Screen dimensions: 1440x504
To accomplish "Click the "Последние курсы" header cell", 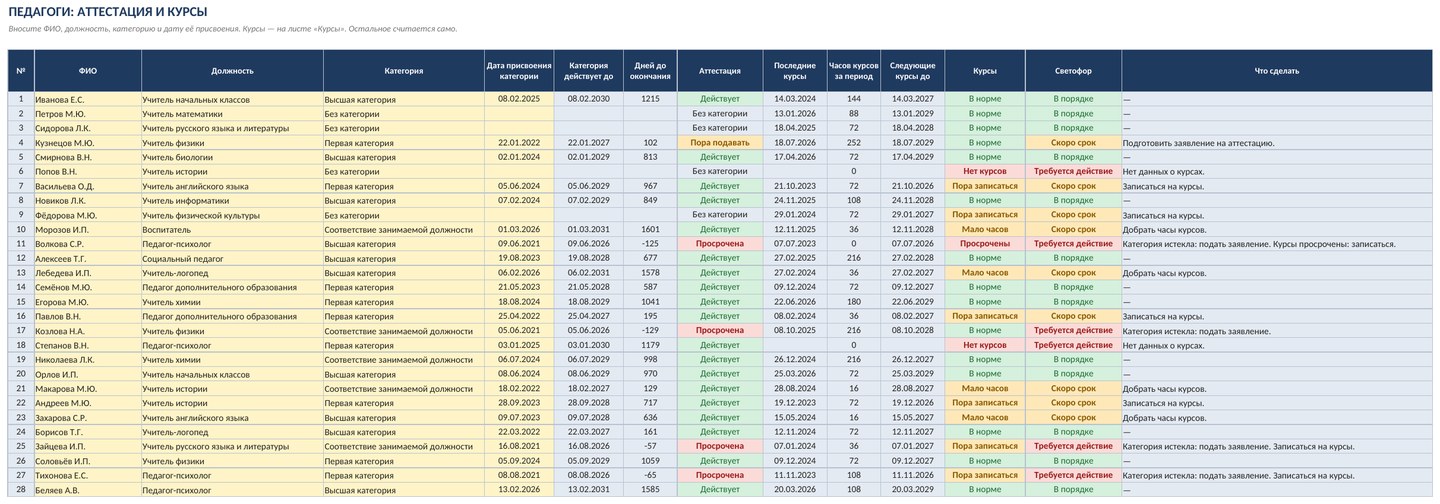I will (795, 71).
